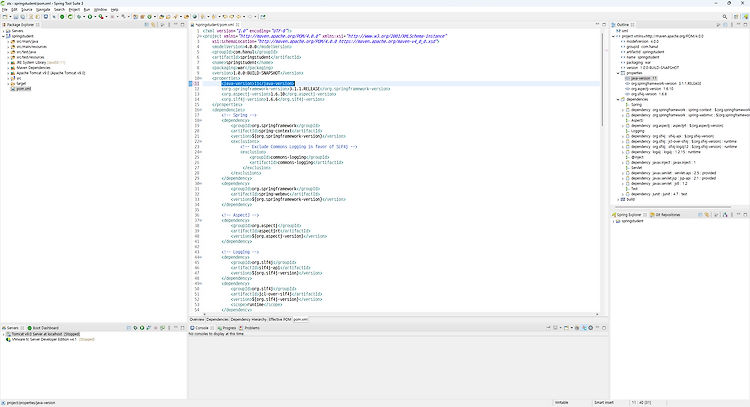Open the Progress view tab
This screenshot has width=750, height=407.
click(227, 328)
